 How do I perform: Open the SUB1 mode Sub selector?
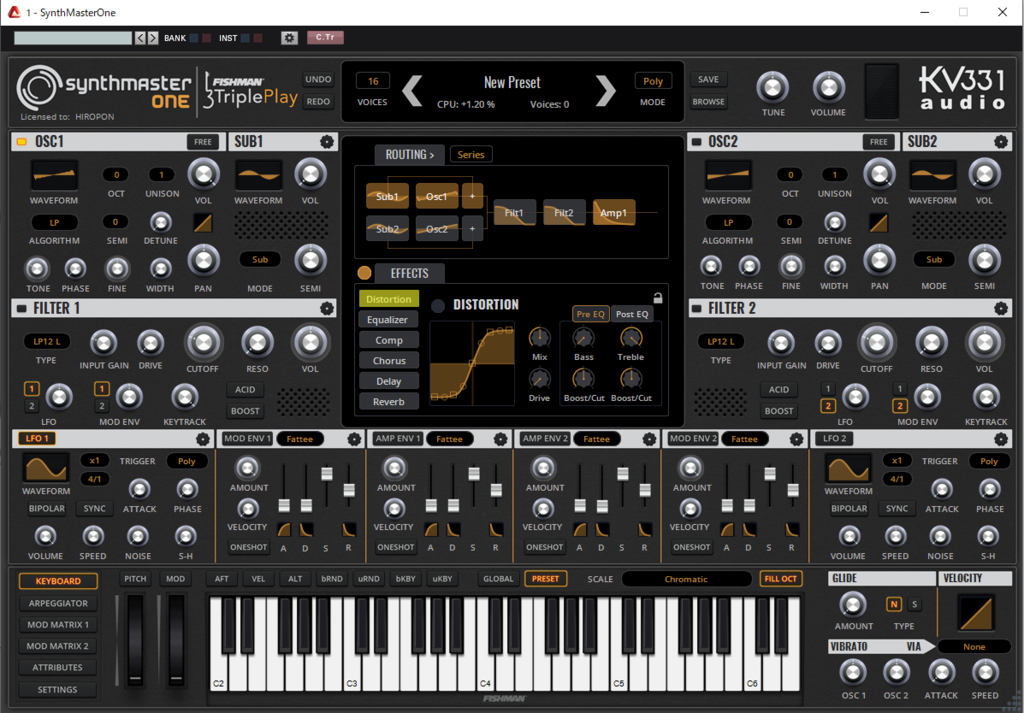click(260, 259)
